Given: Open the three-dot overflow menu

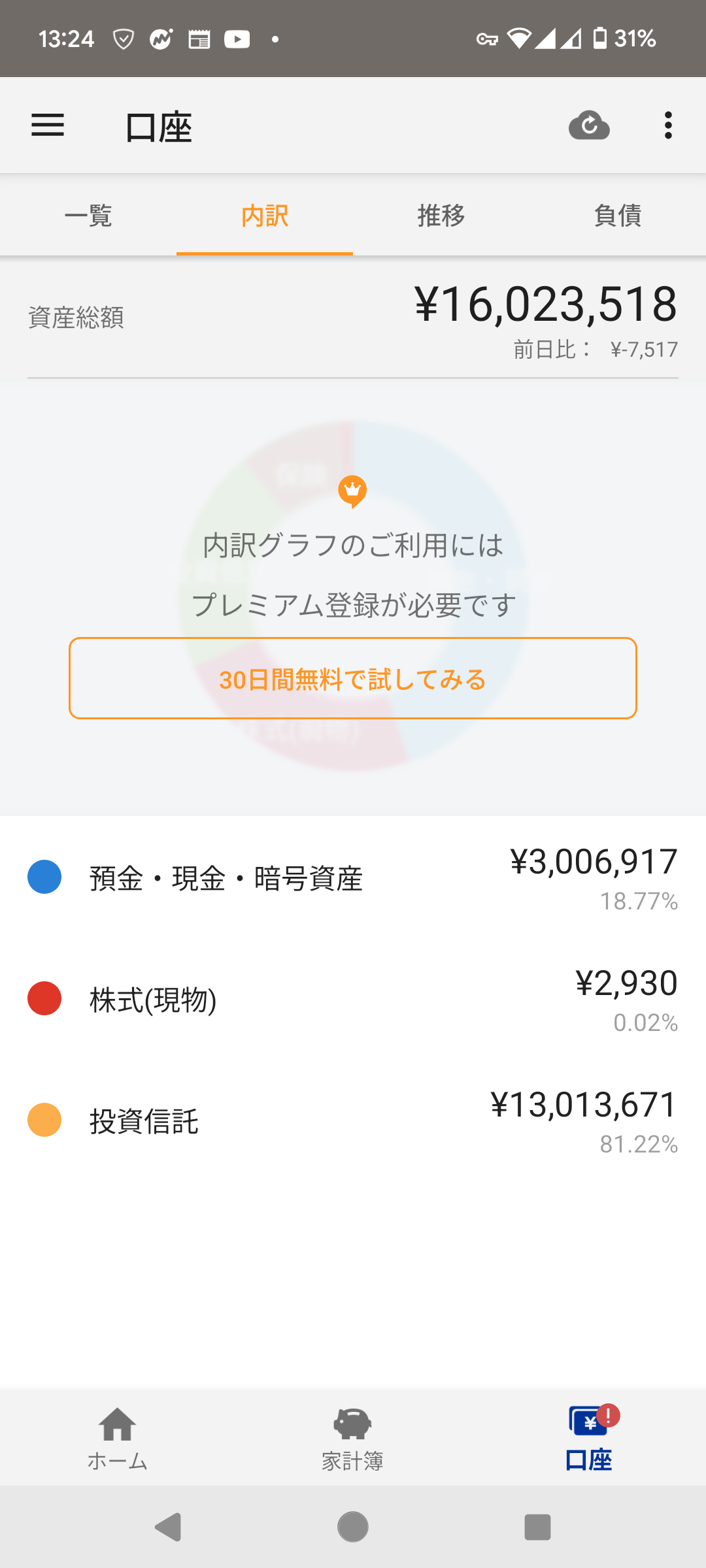Looking at the screenshot, I should click(667, 125).
